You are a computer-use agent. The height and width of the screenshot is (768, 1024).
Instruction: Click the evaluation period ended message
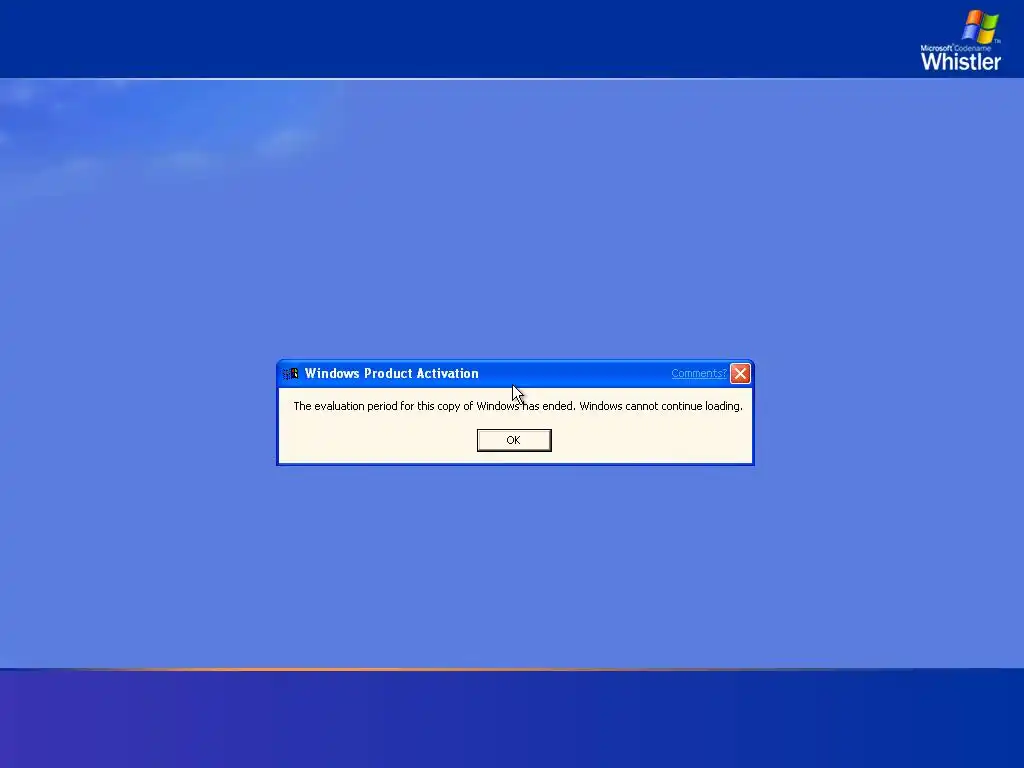click(x=518, y=406)
